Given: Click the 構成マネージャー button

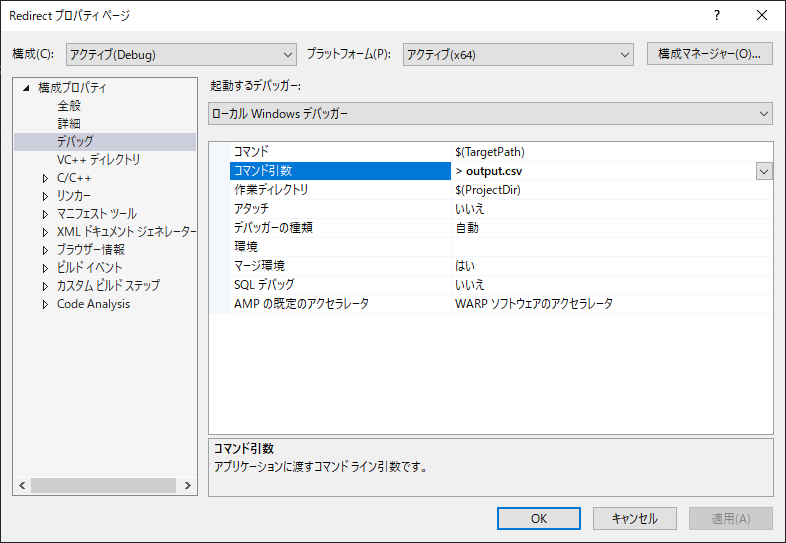Looking at the screenshot, I should (710, 54).
